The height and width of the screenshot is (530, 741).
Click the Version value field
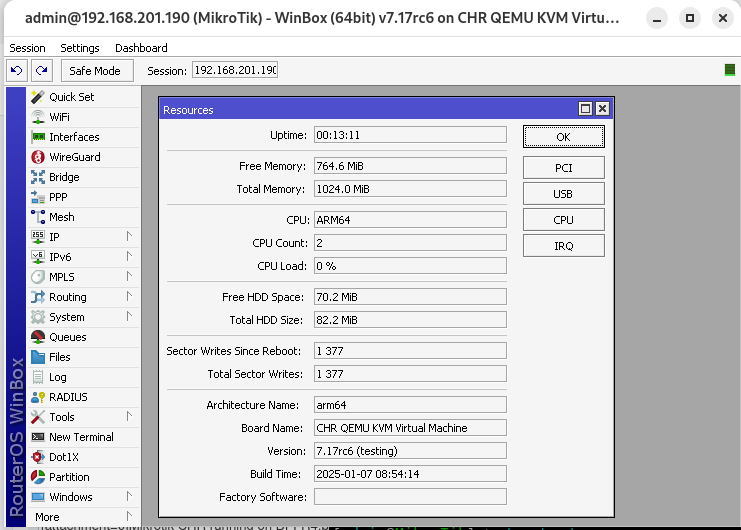pyautogui.click(x=410, y=451)
